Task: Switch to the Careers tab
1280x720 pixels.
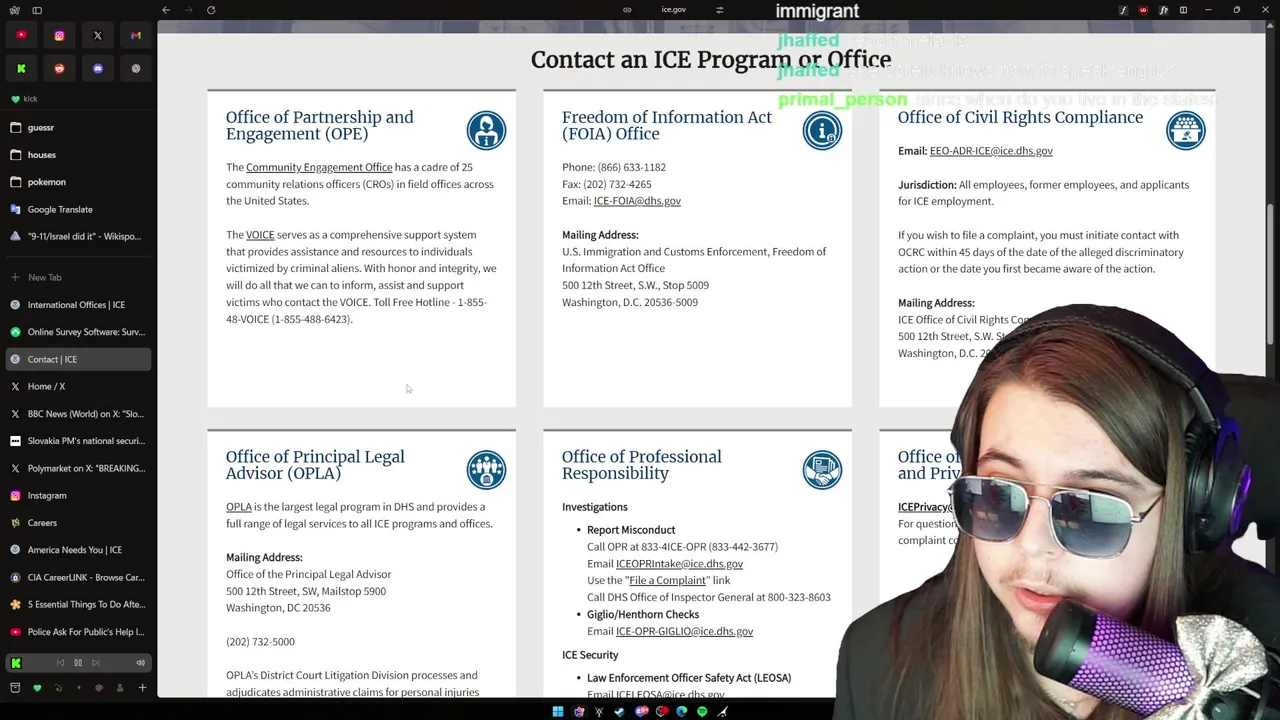Action: click(x=78, y=522)
